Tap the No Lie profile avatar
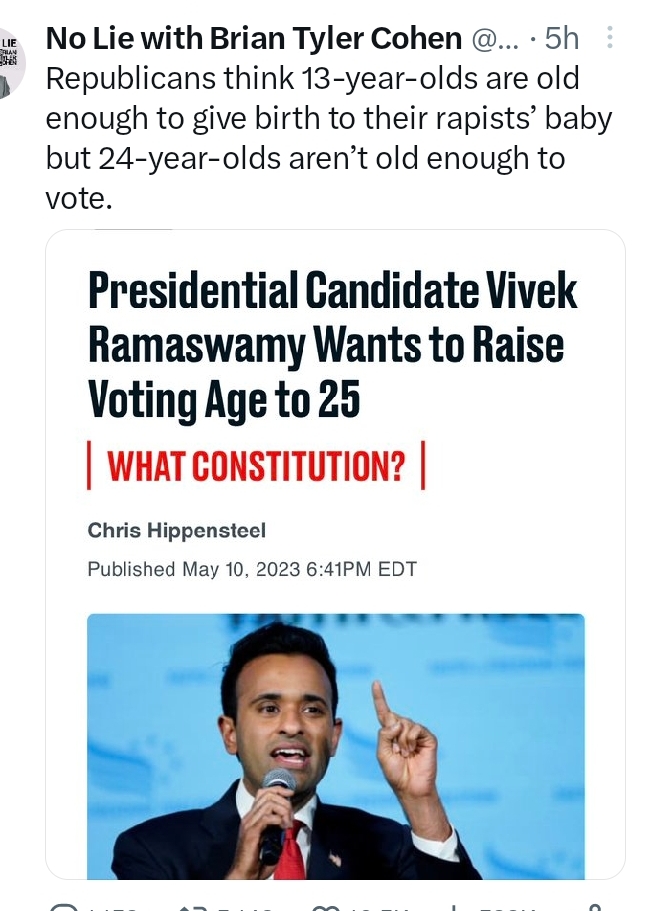 11,63
